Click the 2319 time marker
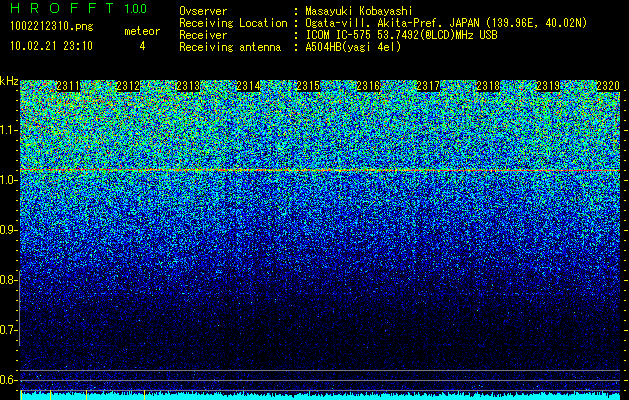Screen dimensions: 629x400 pos(548,86)
